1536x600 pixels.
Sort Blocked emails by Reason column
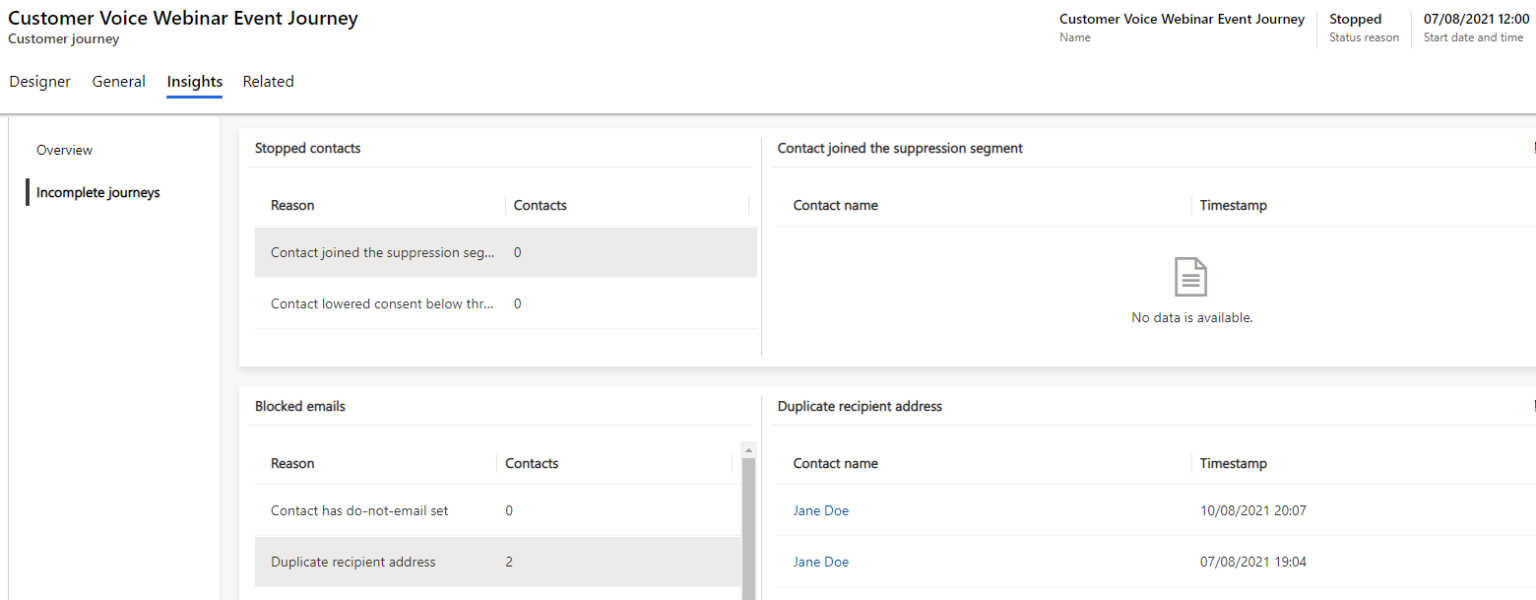coord(292,463)
